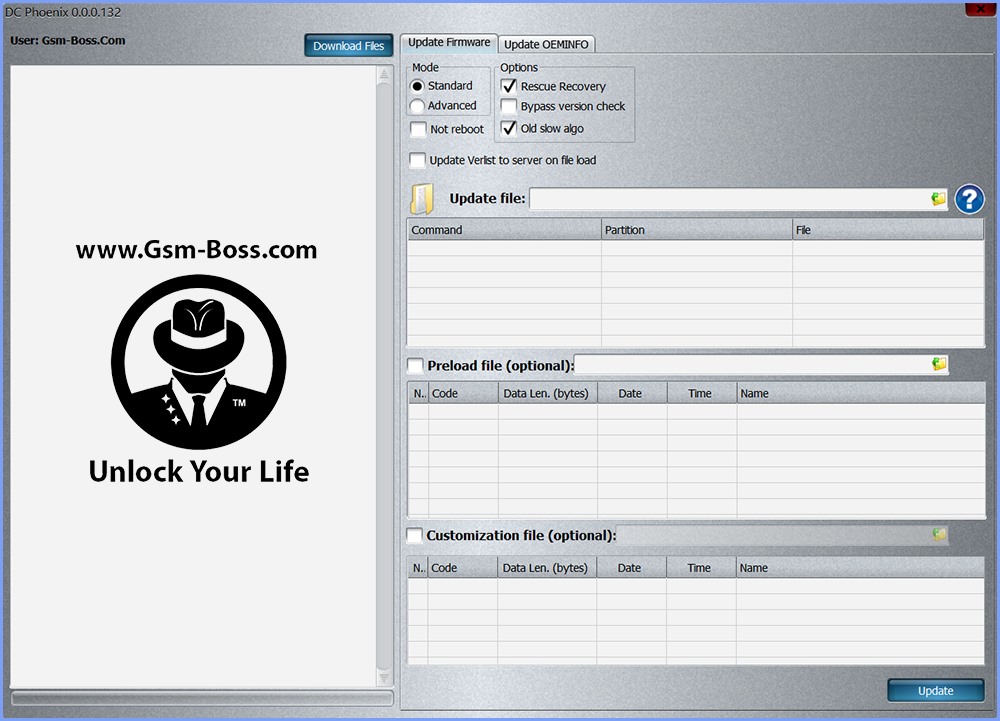Click the log panel scroll up arrow

(384, 75)
